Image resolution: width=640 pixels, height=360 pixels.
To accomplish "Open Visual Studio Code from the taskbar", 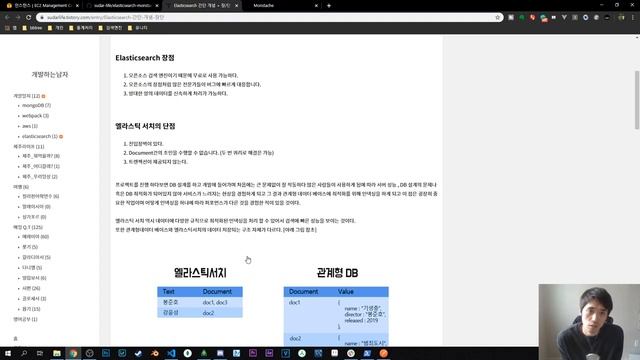I will 171,353.
